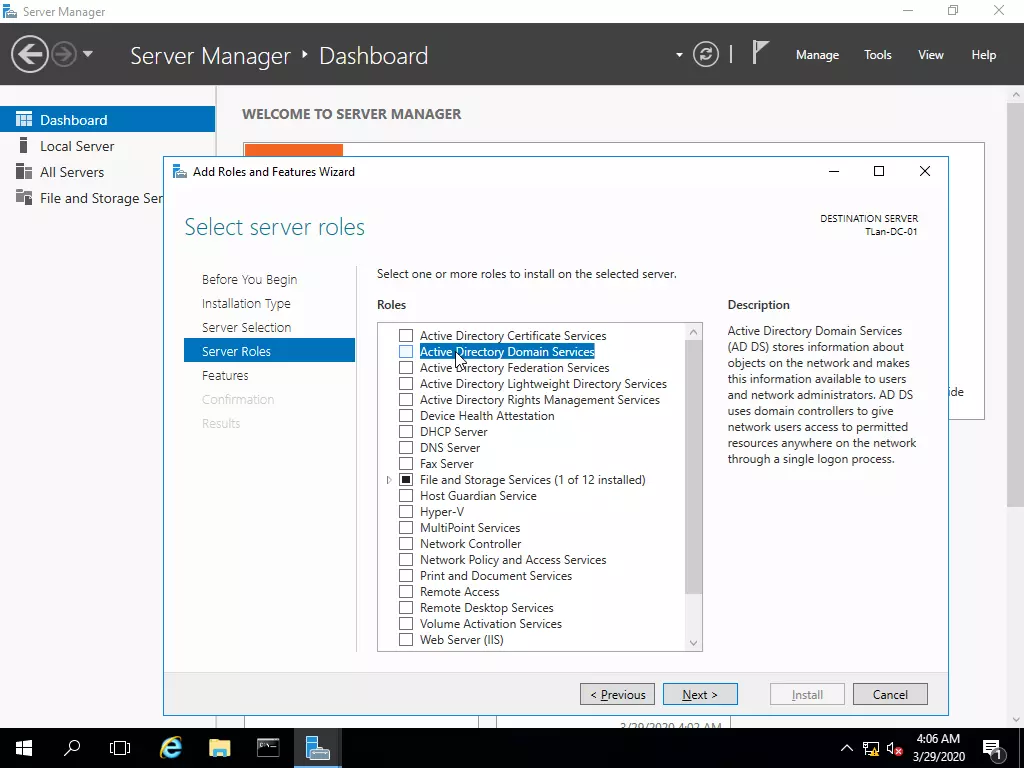Select the Server Roles wizard step

[269, 351]
